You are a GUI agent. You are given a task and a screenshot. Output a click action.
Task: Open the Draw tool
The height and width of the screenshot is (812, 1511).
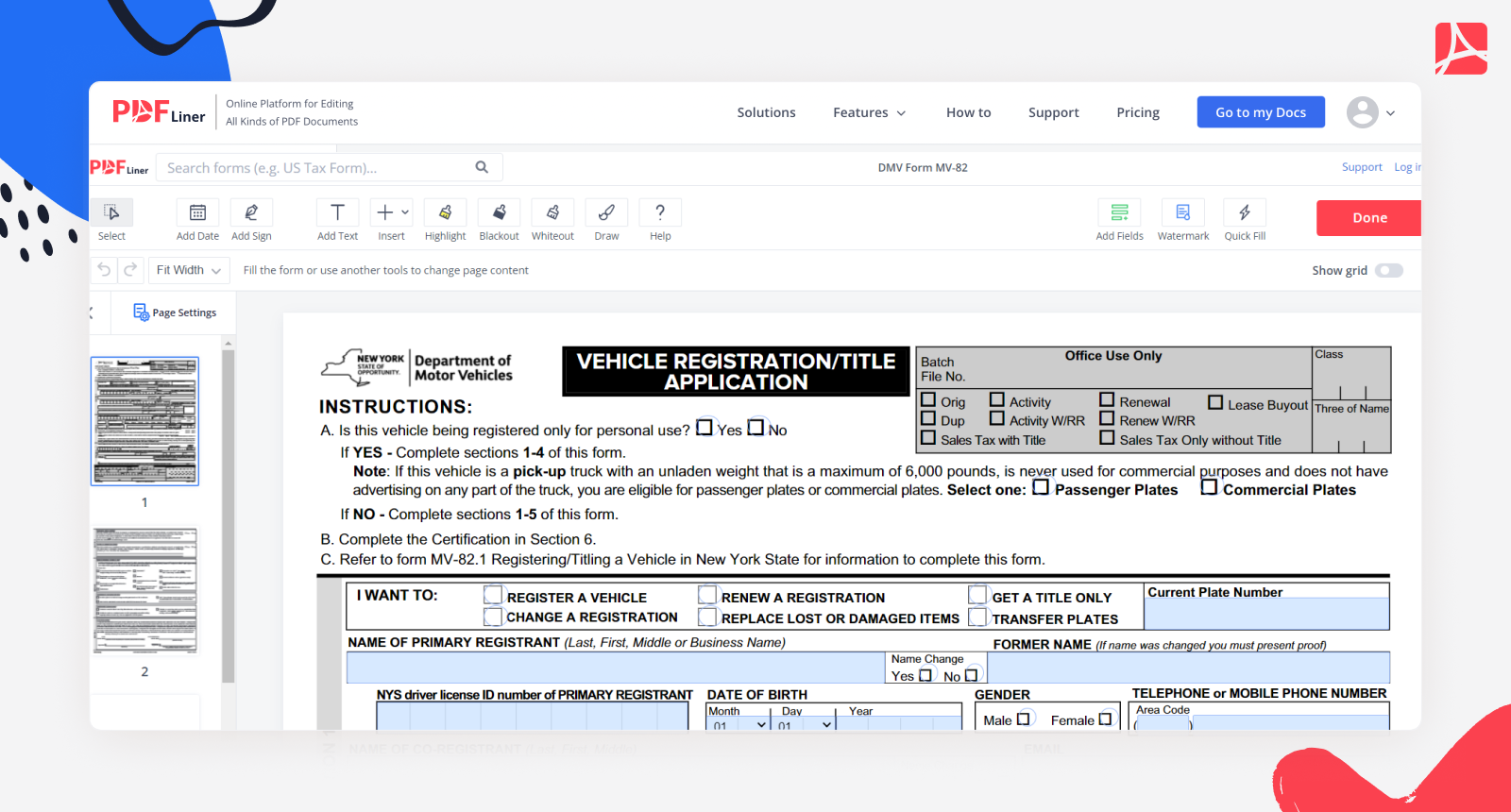pyautogui.click(x=606, y=213)
